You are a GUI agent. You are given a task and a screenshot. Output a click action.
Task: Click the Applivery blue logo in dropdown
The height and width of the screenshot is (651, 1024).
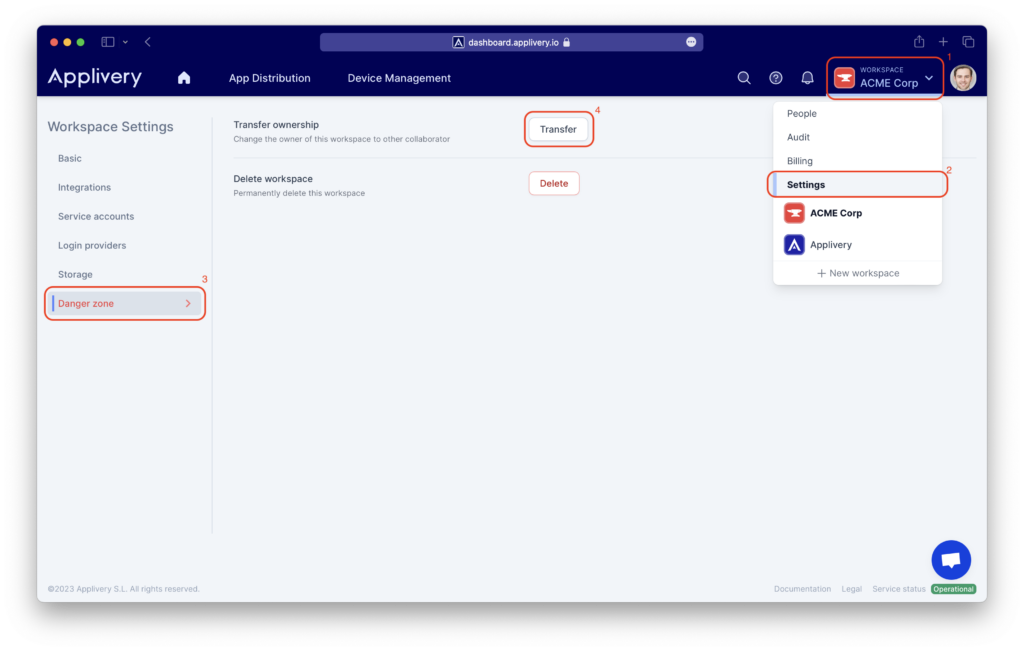tap(794, 245)
